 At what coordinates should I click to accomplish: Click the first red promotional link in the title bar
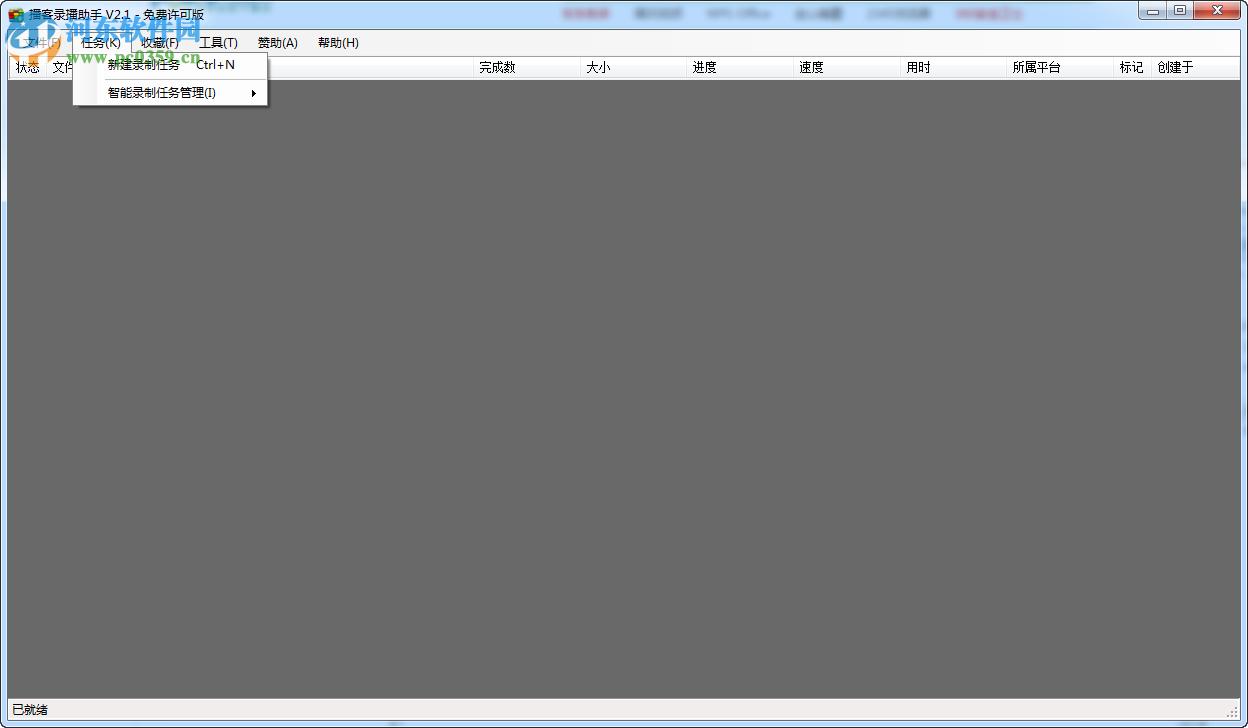[x=587, y=12]
